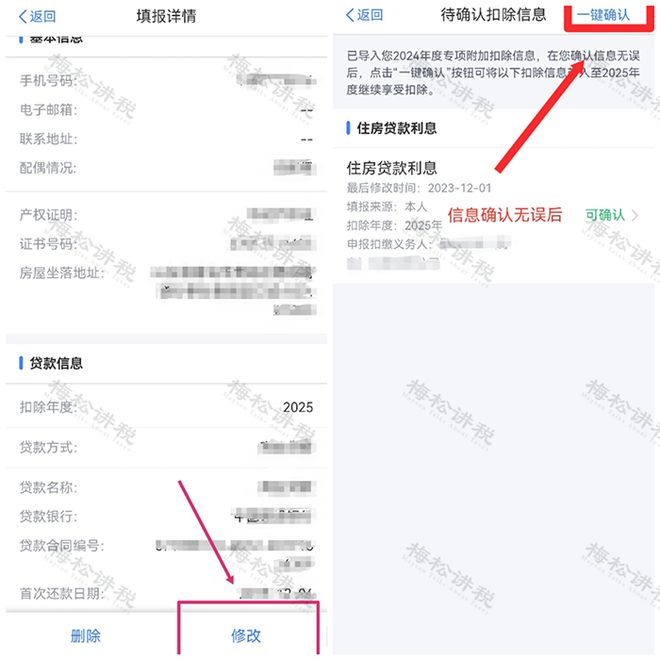The width and height of the screenshot is (660, 660).
Task: Tap the 贷款合同编号 row
Action: [166, 554]
